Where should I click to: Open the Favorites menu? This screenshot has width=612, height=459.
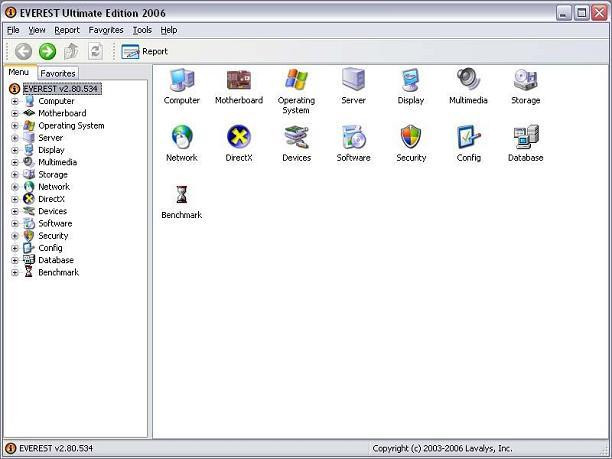coord(106,30)
